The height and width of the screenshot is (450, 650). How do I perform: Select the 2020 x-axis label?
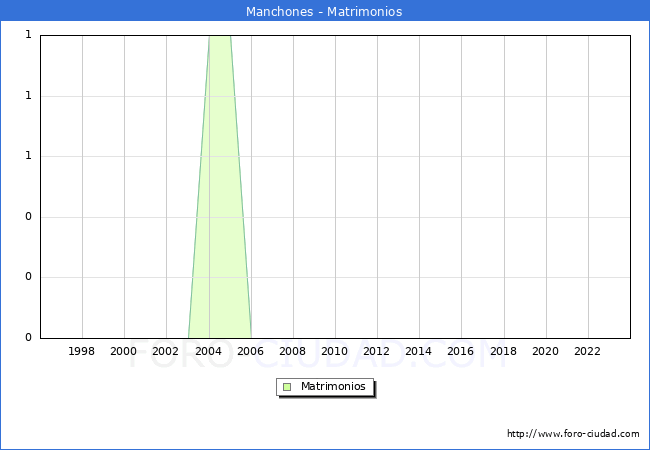pos(545,351)
